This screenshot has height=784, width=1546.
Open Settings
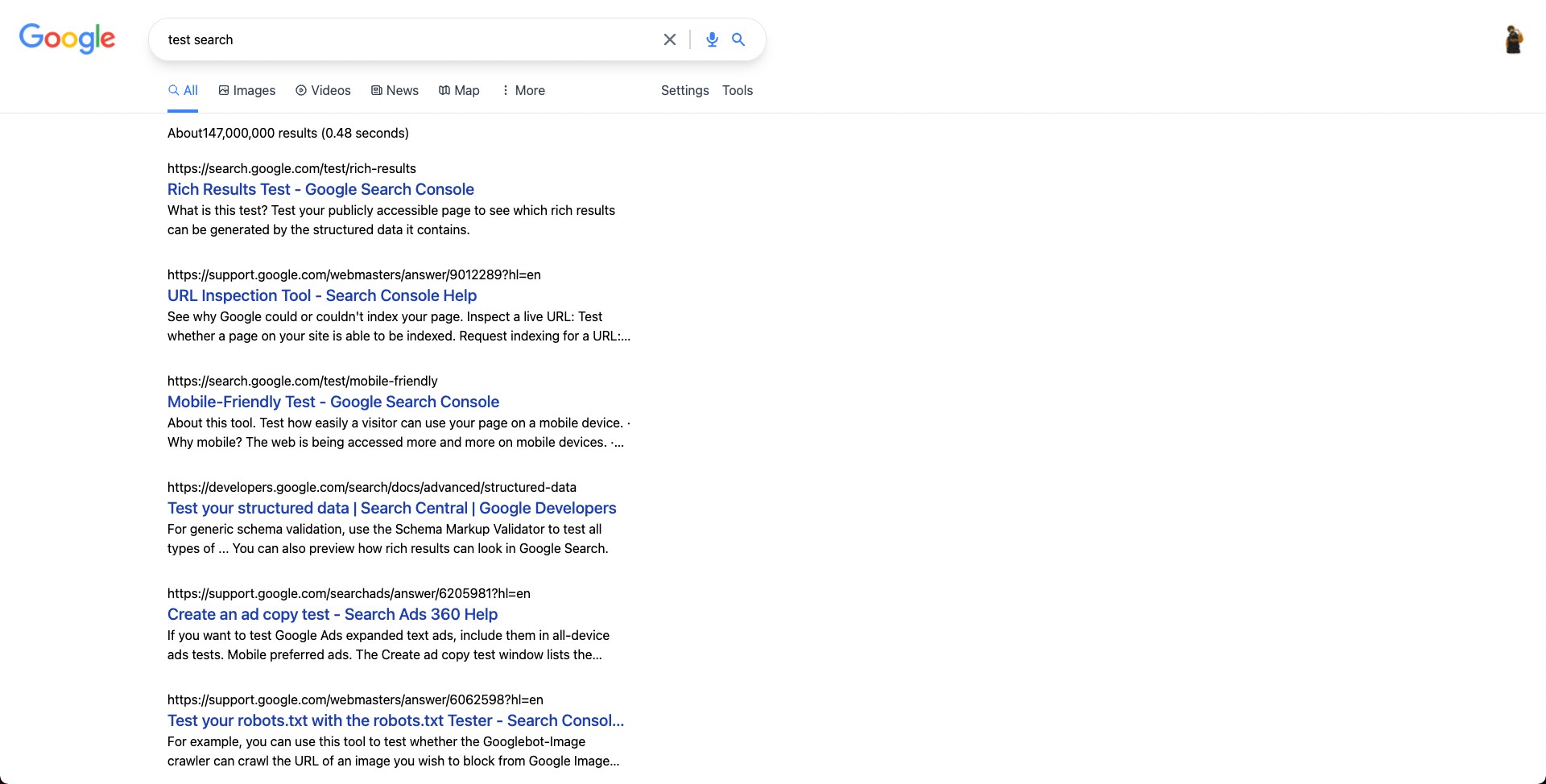[685, 90]
